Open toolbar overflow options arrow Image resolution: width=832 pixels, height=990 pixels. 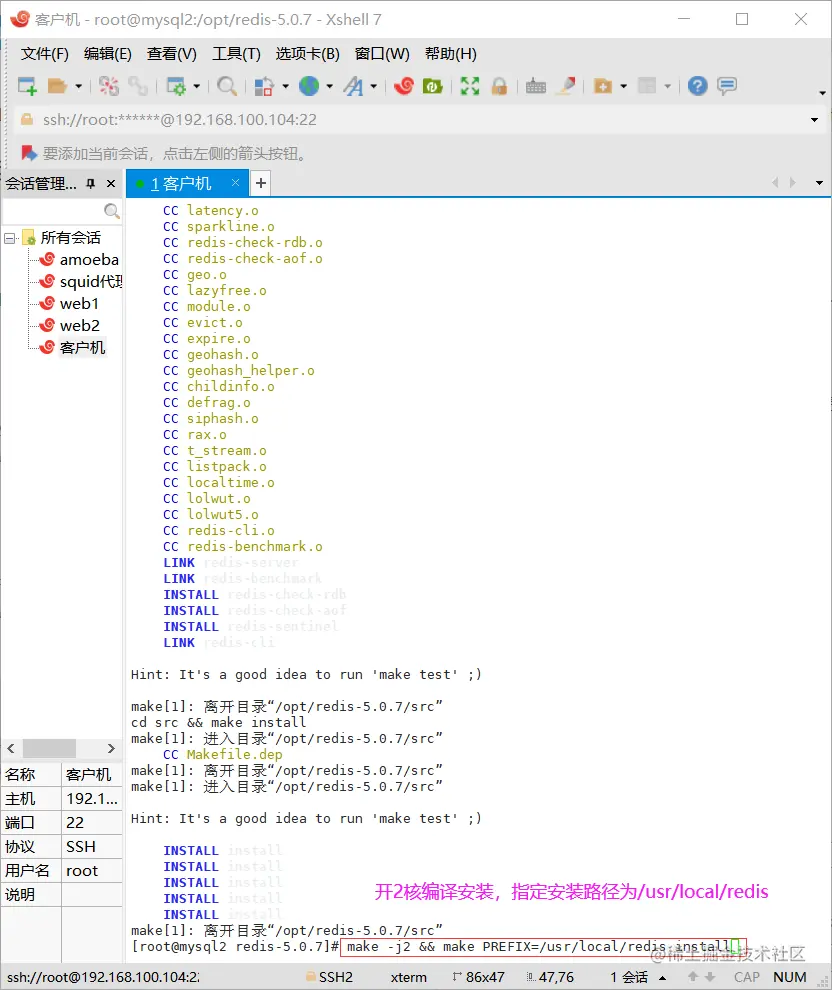(822, 93)
